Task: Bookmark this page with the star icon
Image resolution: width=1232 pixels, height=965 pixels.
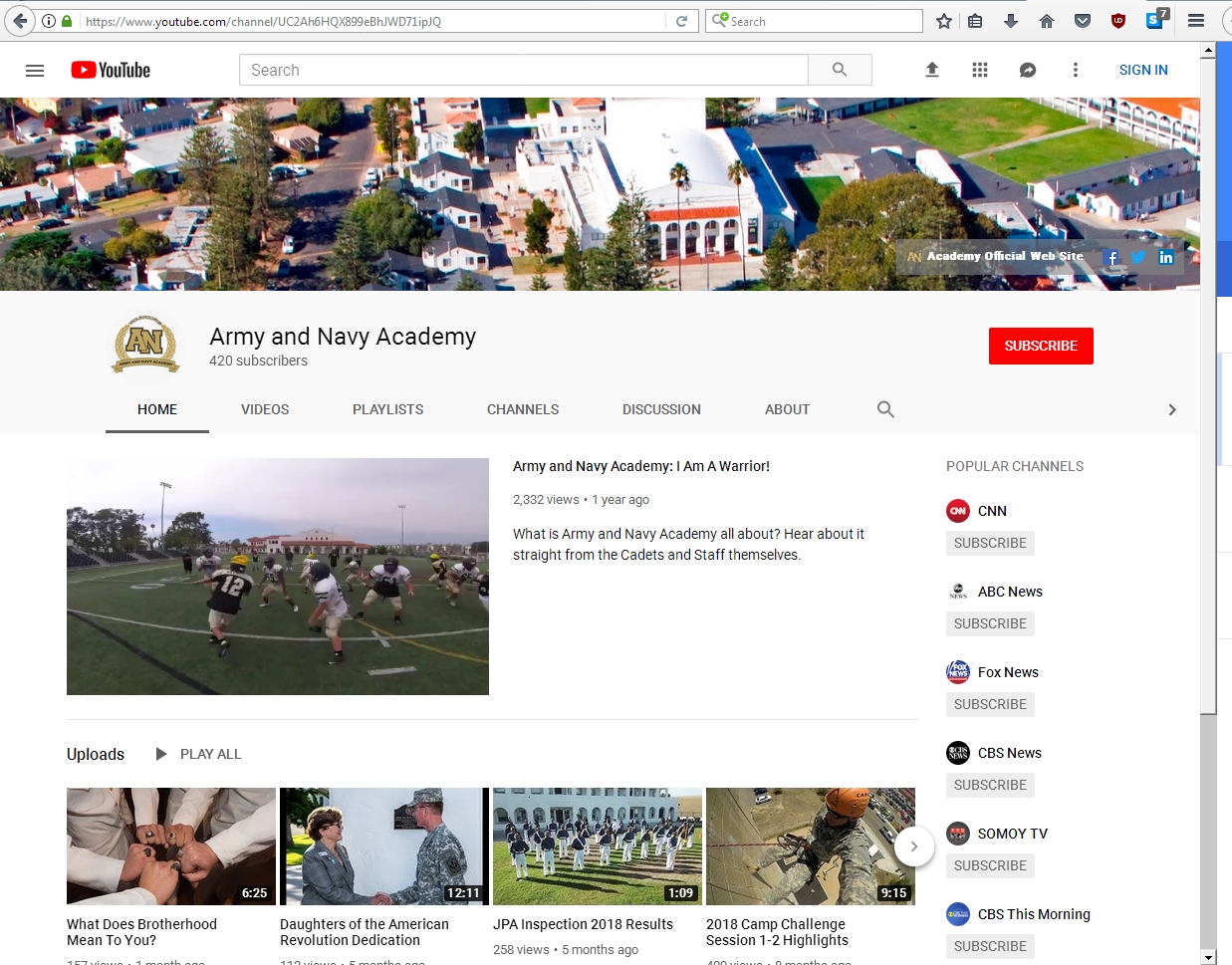Action: tap(944, 21)
